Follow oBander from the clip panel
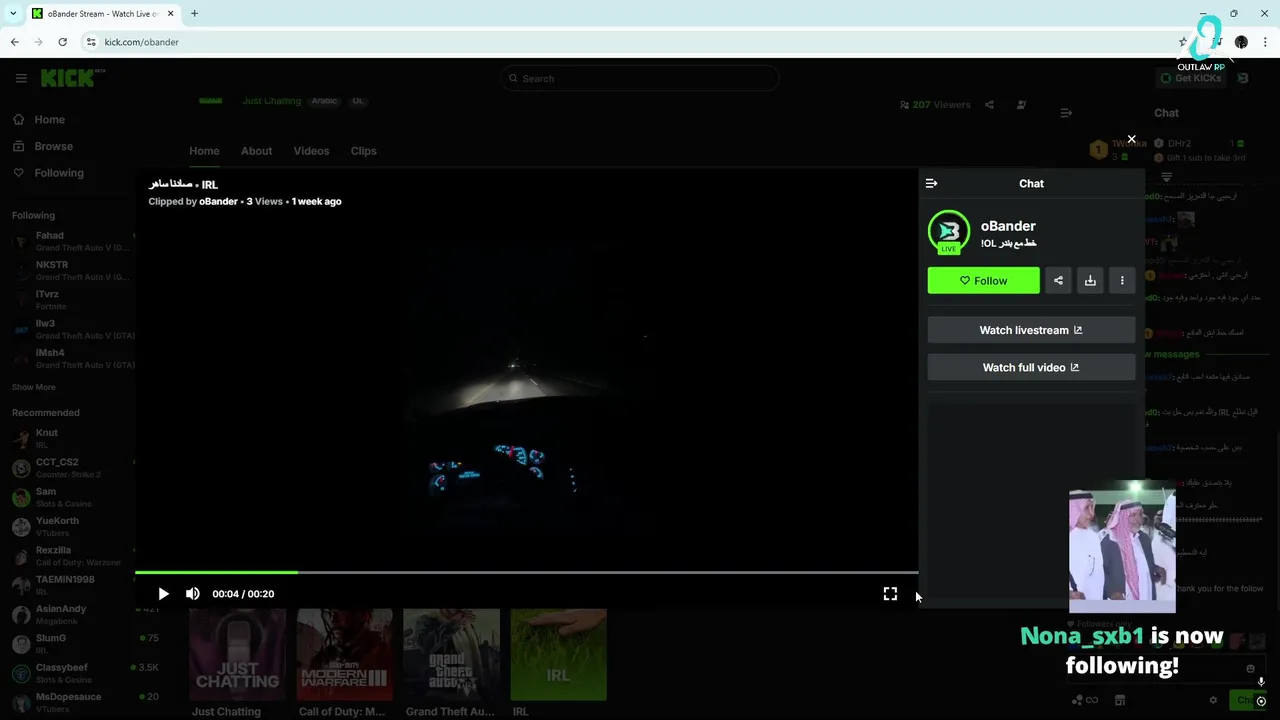1280x720 pixels. point(983,281)
